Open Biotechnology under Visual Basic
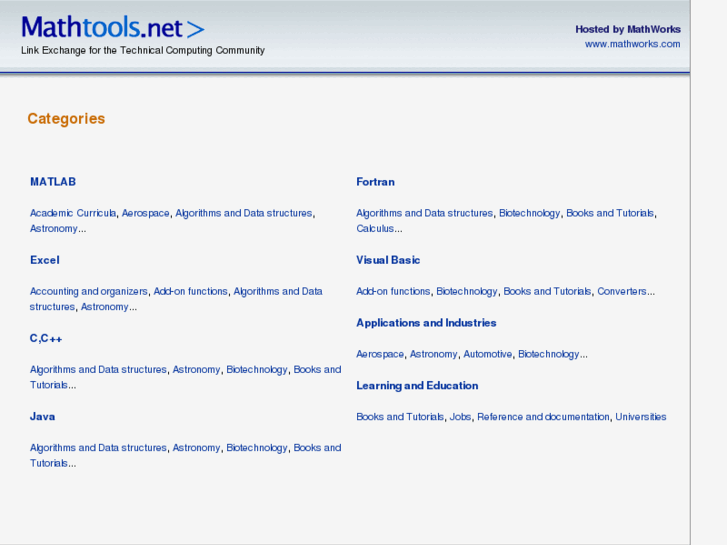727x545 pixels. tap(467, 291)
